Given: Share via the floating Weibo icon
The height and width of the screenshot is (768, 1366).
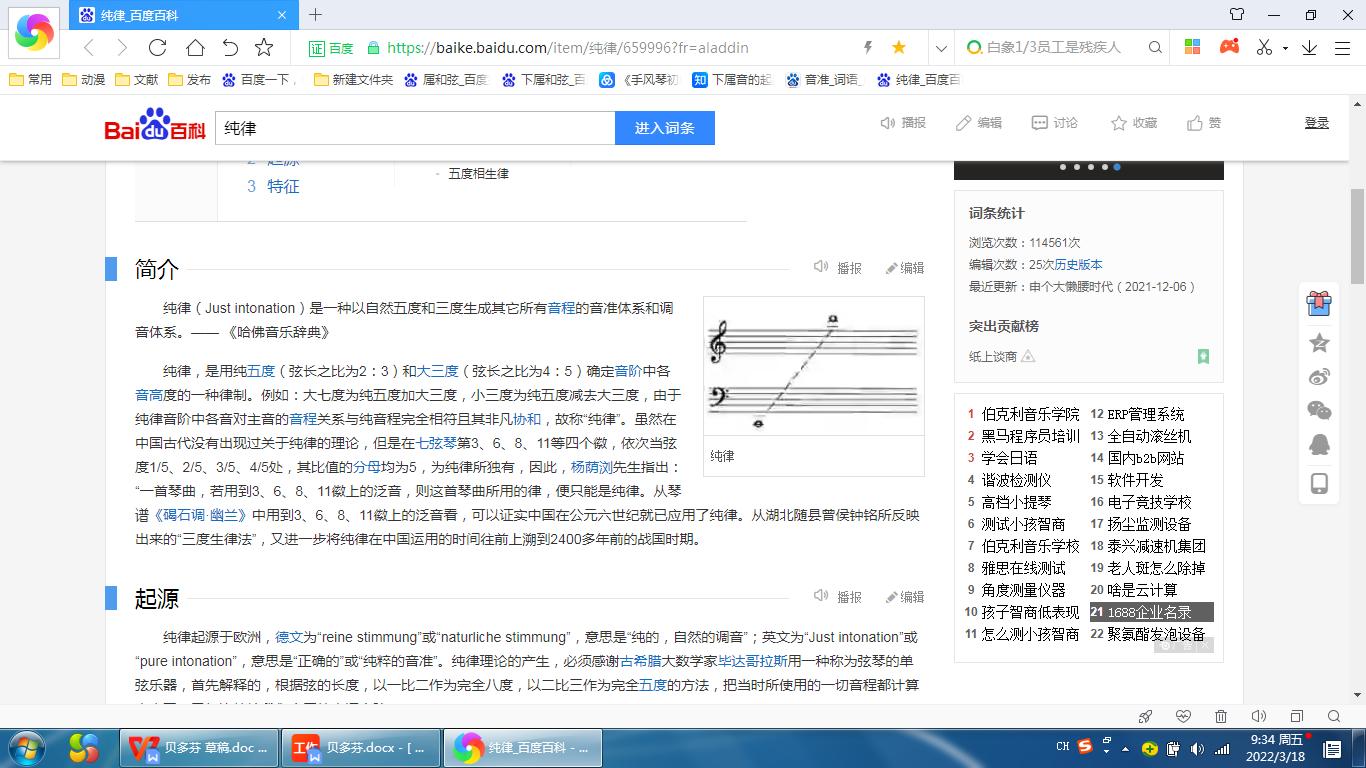Looking at the screenshot, I should (1319, 377).
